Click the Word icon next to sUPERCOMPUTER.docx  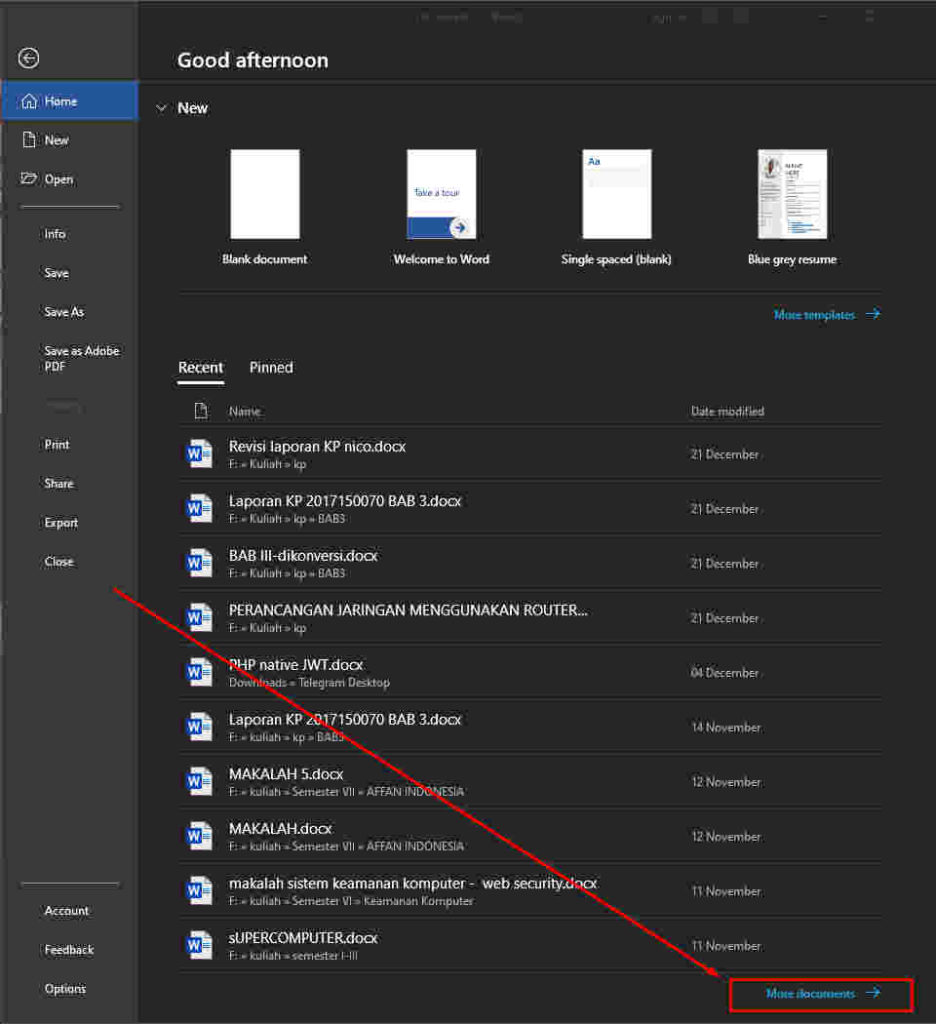tap(199, 944)
